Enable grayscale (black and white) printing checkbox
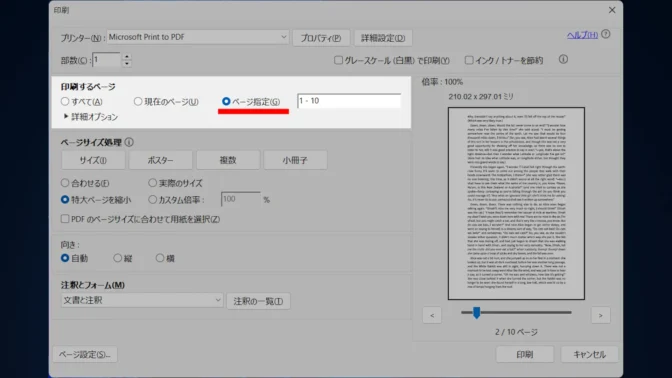Screen dimensions: 672x378 [339, 60]
